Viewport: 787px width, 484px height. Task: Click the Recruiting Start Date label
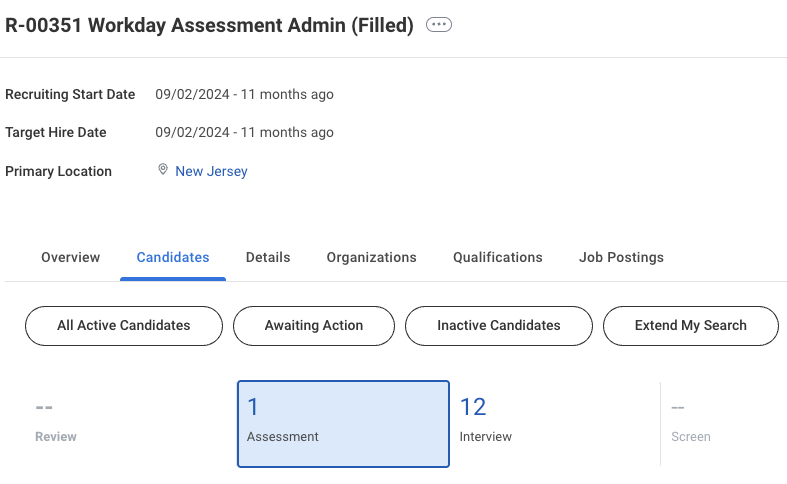(x=70, y=94)
